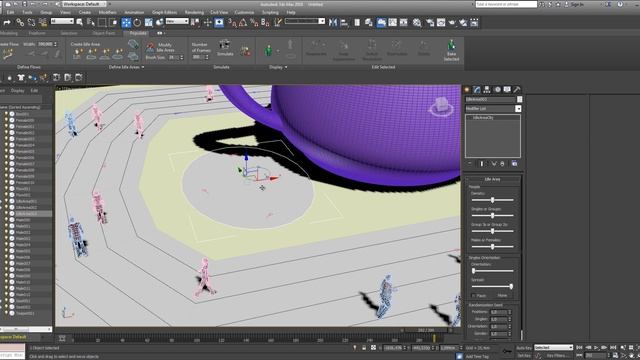Click the first Create Idle Area icon

(77, 53)
